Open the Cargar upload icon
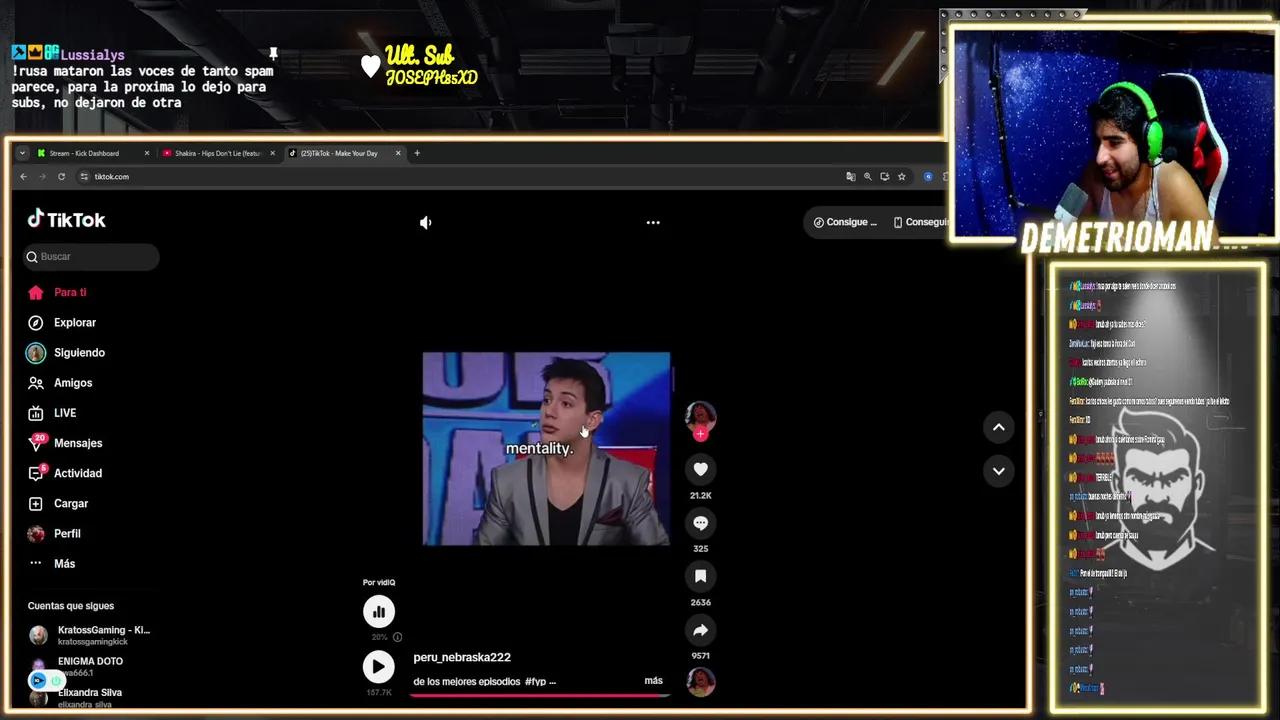1280x720 pixels. 36,503
